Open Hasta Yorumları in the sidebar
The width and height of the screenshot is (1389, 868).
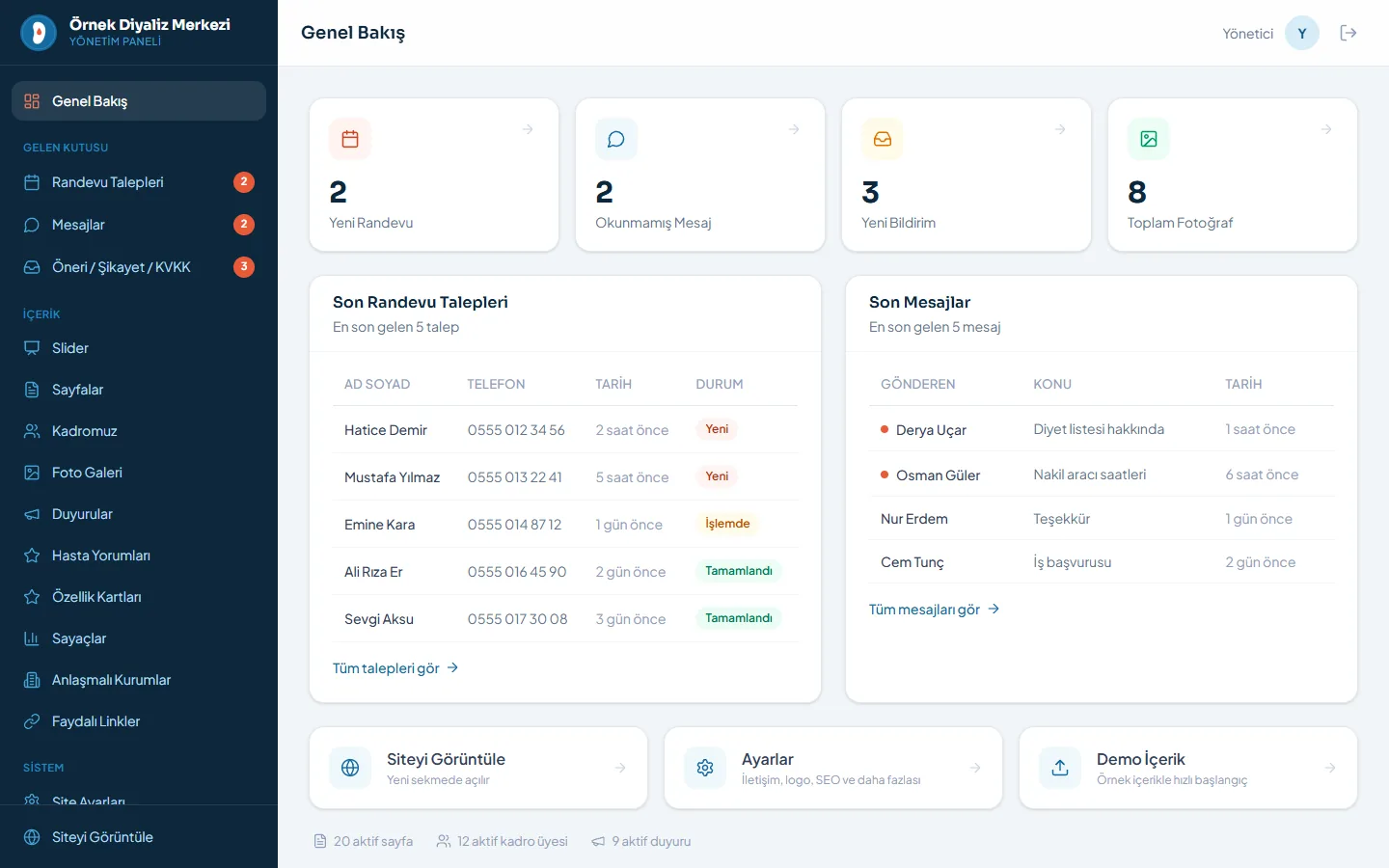tap(139, 556)
